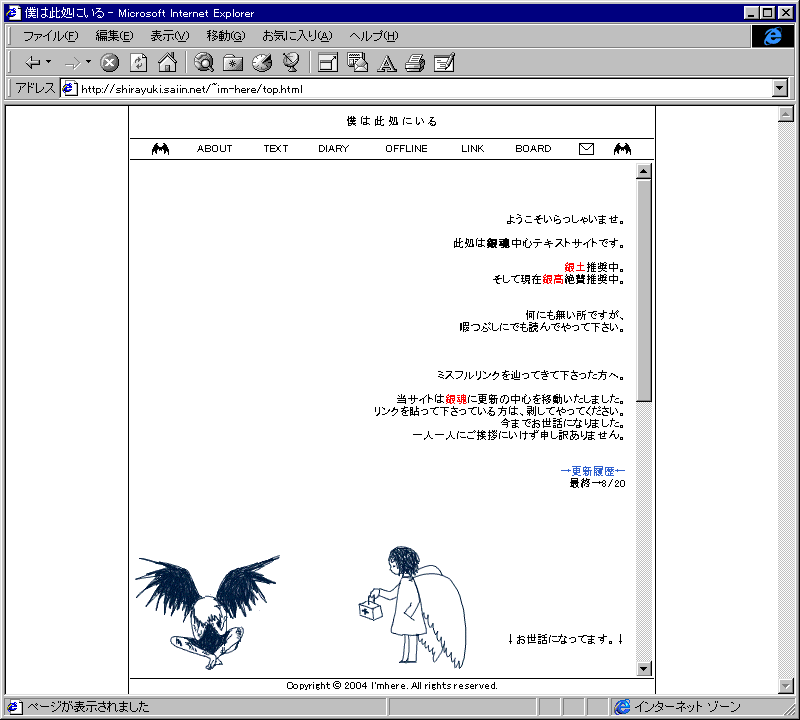Viewport: 800px width, 720px height.
Task: Open the Favorites folder toolbar icon
Action: (233, 63)
